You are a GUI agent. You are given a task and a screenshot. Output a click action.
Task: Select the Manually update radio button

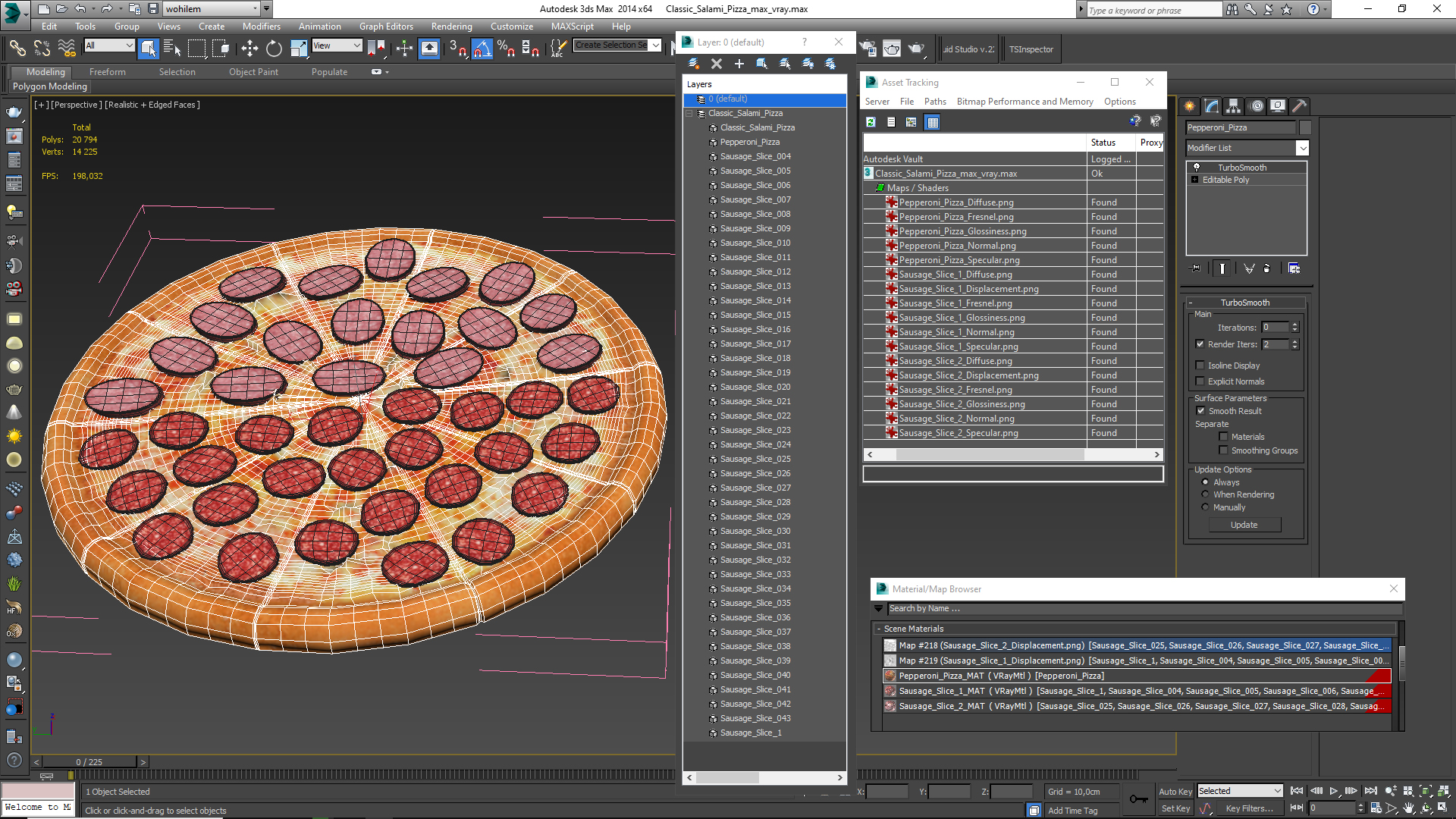tap(1205, 507)
